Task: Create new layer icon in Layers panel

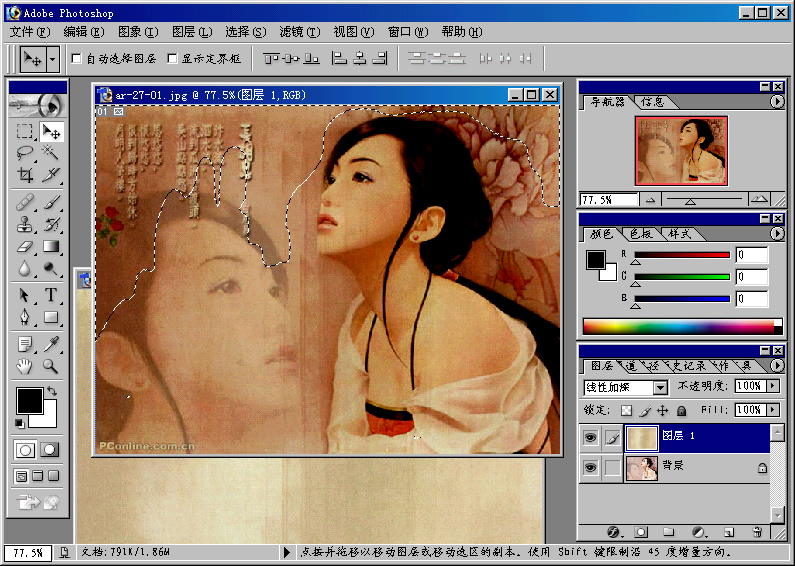Action: click(729, 532)
